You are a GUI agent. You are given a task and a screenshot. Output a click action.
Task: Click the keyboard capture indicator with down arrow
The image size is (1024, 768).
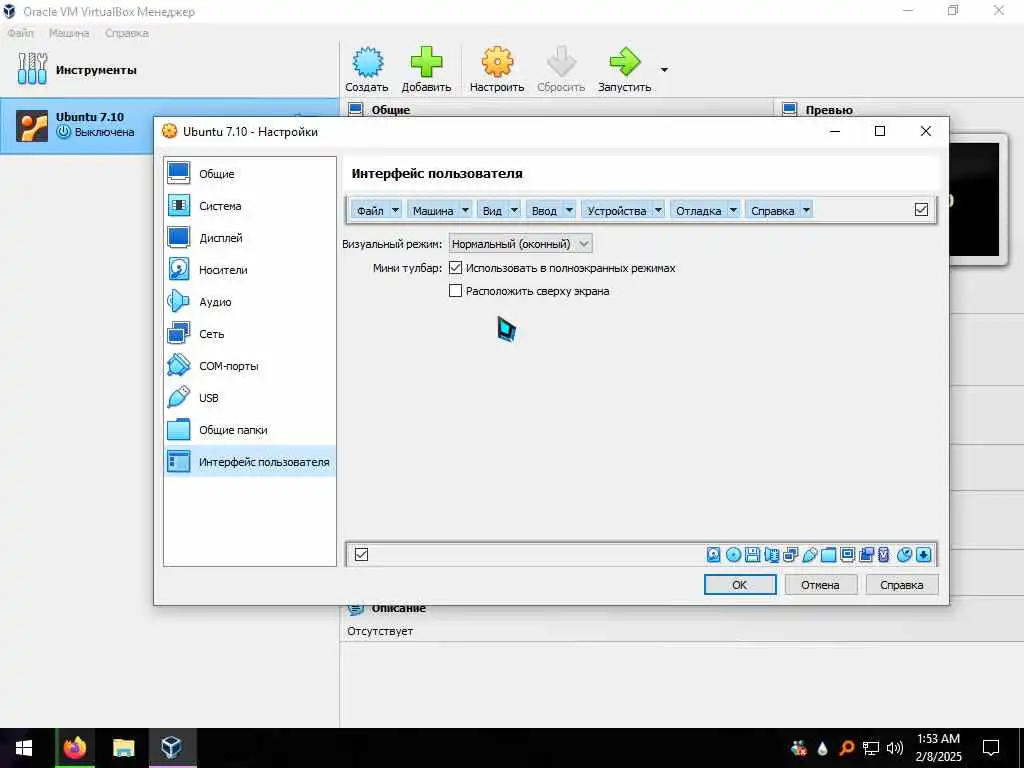(923, 554)
